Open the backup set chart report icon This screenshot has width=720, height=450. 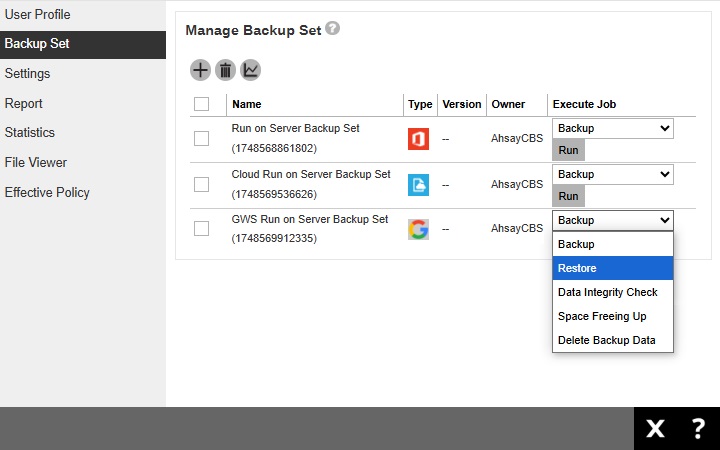250,70
